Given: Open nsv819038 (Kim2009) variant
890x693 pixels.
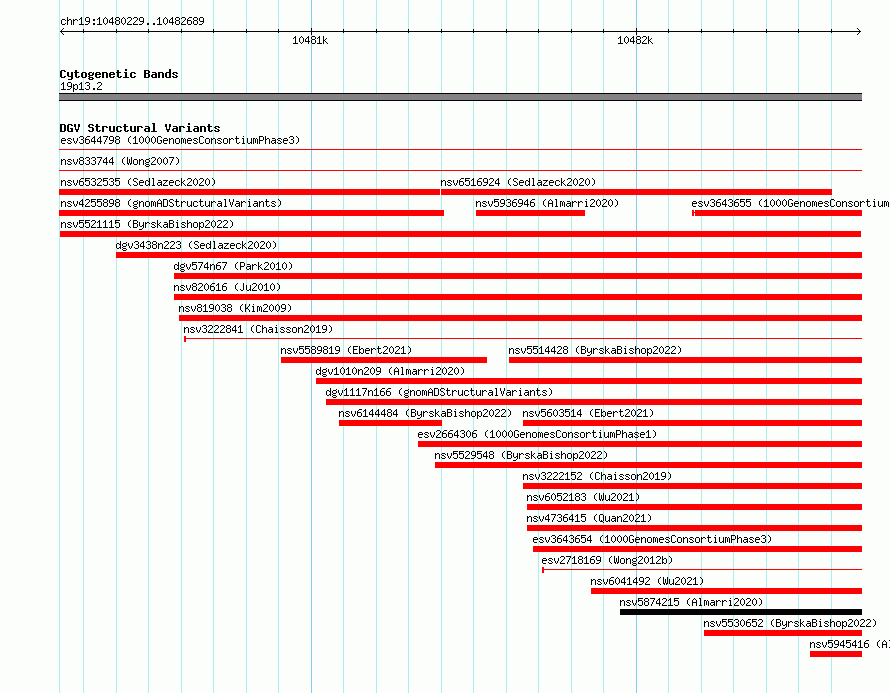Looking at the screenshot, I should pyautogui.click(x=235, y=308).
